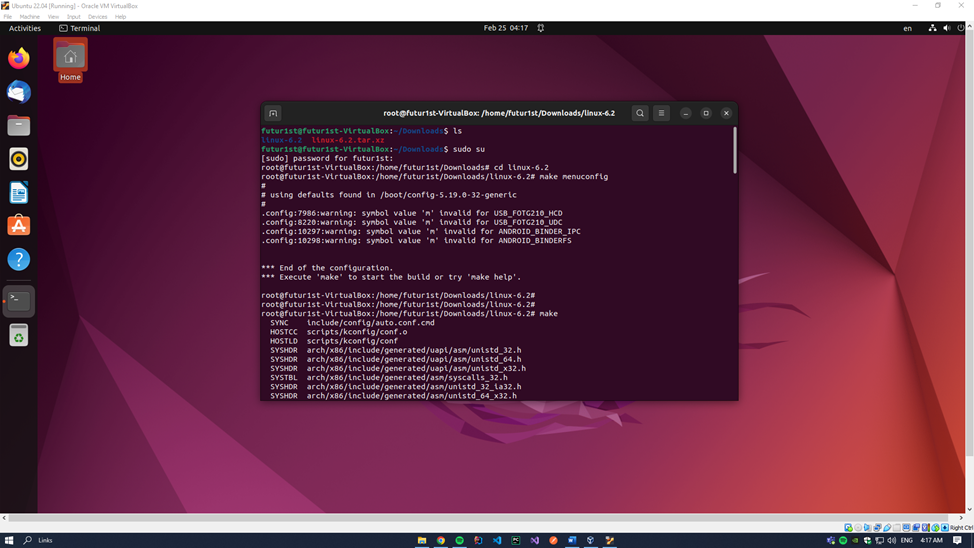Viewport: 974px width, 548px height.
Task: Open the Home folder desktop icon
Action: click(x=70, y=60)
